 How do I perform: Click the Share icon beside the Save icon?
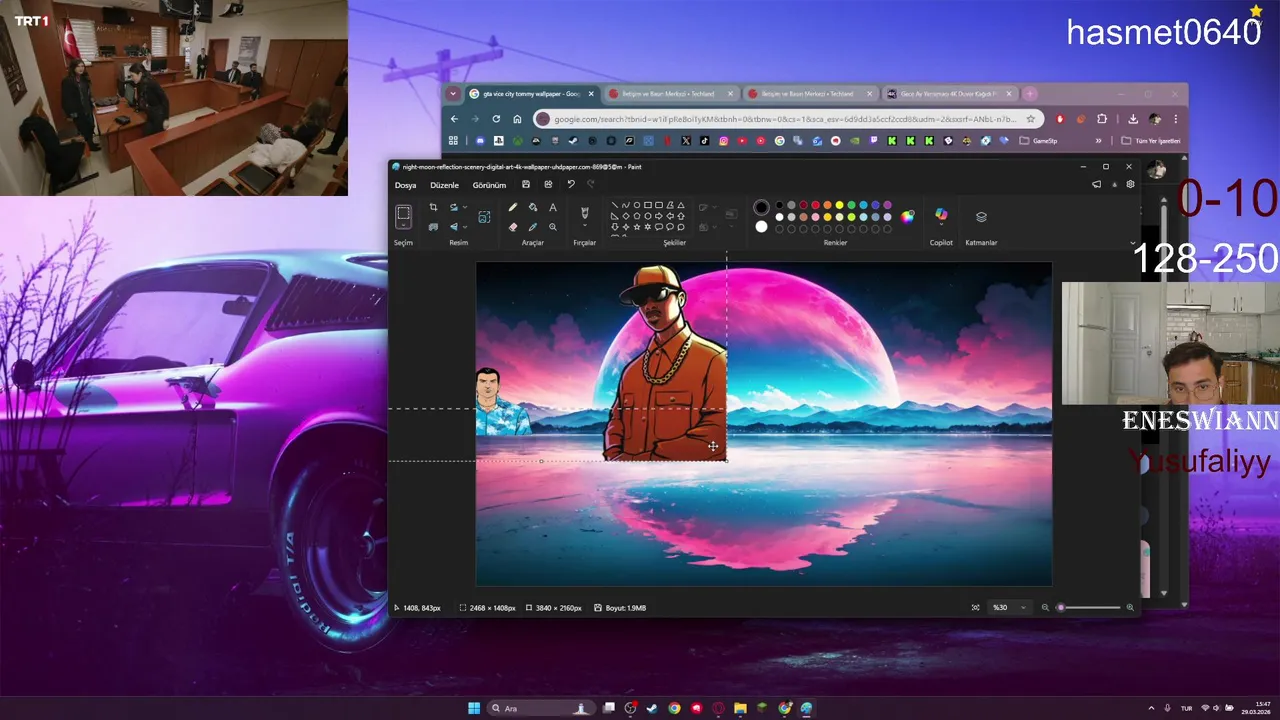point(548,185)
